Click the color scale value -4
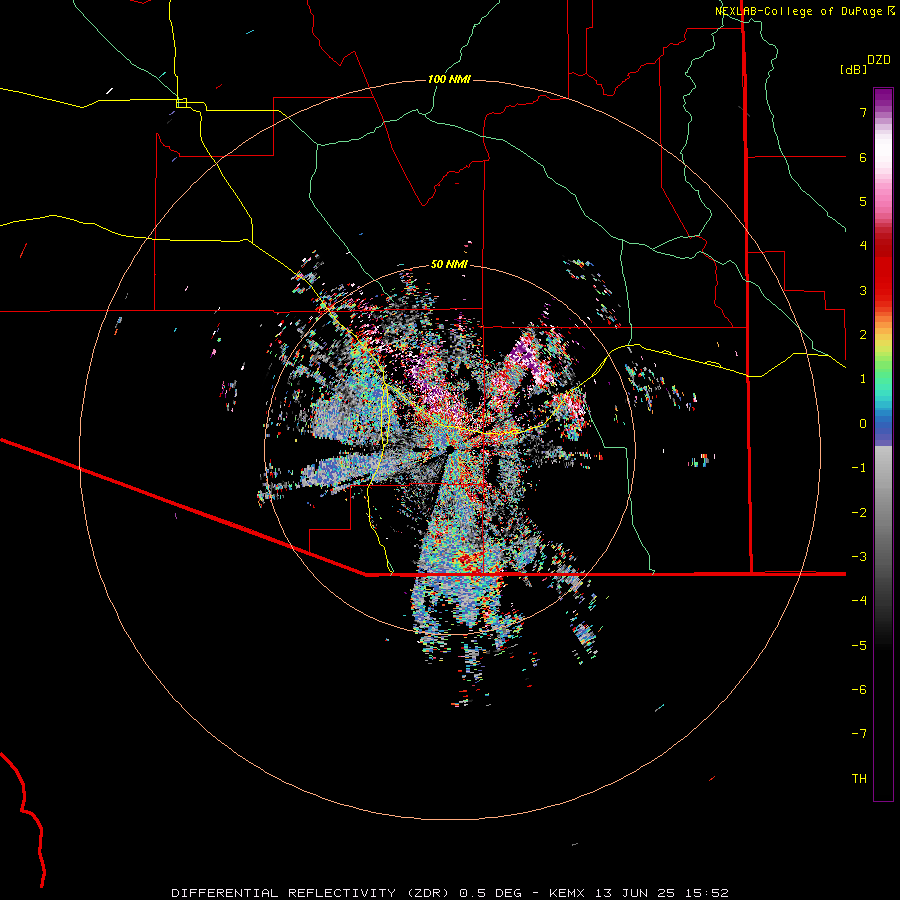This screenshot has height=900, width=900. (859, 601)
